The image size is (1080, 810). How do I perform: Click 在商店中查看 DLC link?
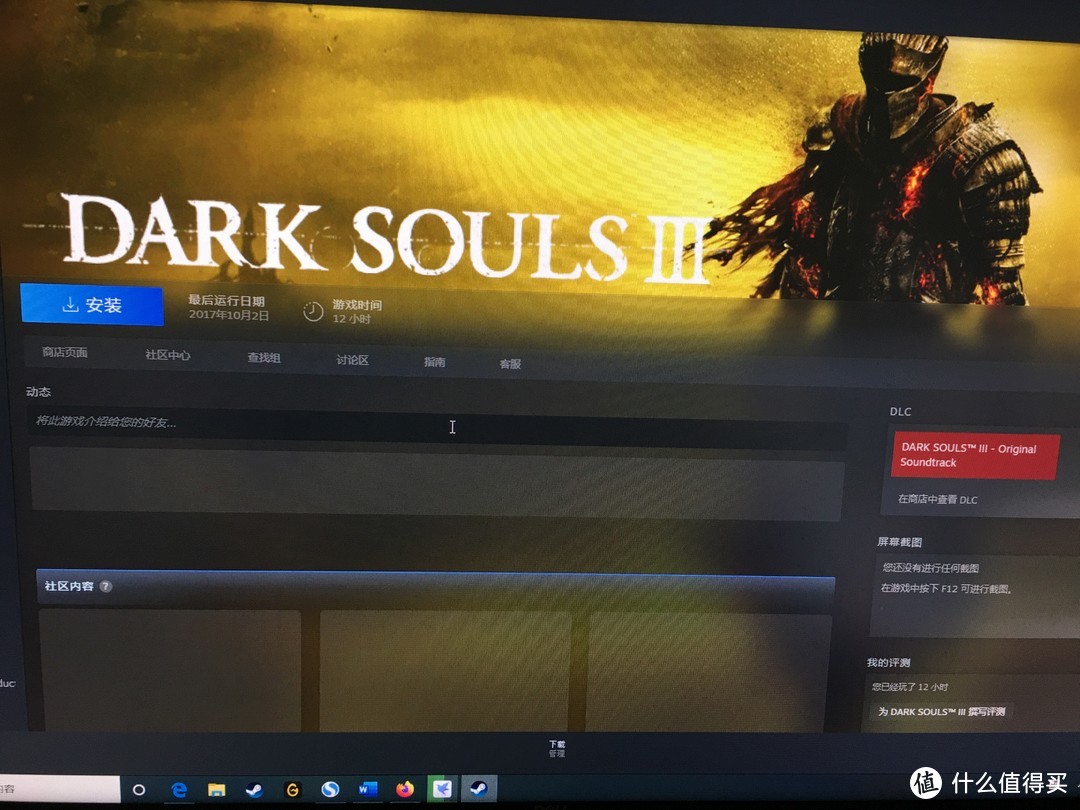pos(937,499)
